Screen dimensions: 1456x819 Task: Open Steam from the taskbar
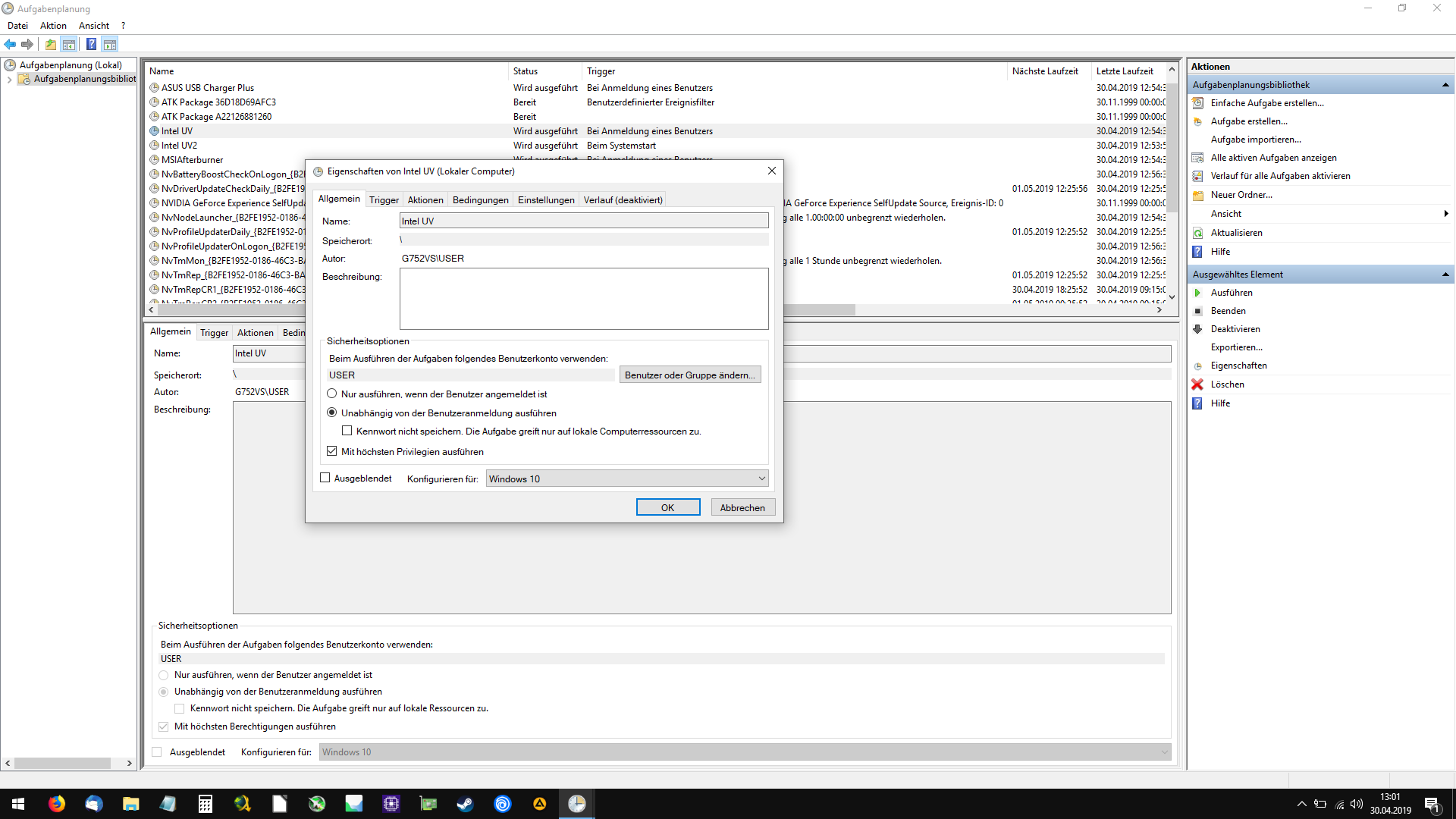point(465,804)
